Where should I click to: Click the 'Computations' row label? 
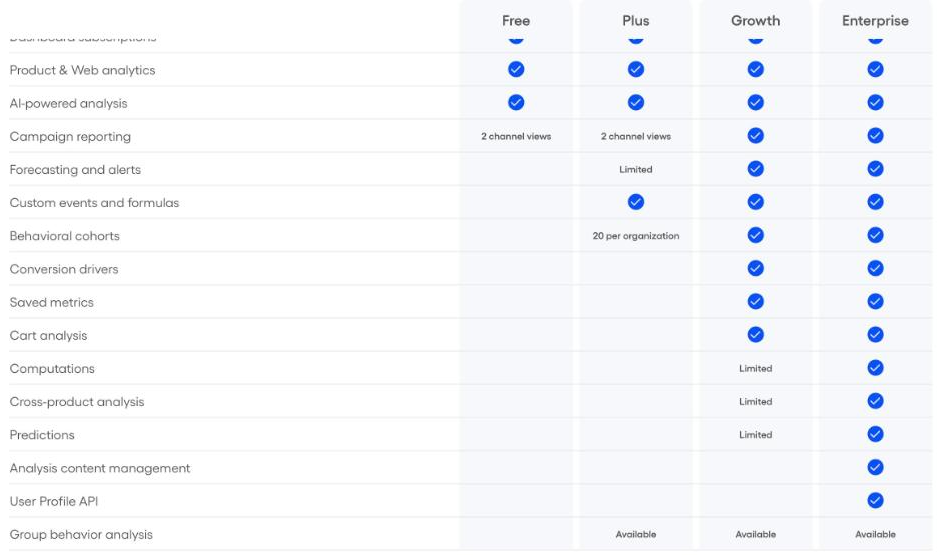[x=52, y=369]
